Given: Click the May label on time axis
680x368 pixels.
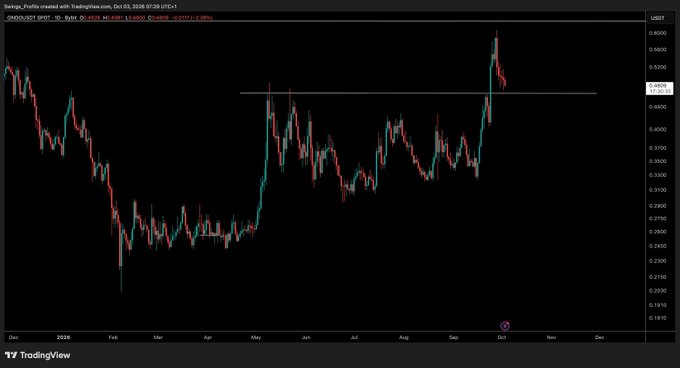Looking at the screenshot, I should point(256,337).
